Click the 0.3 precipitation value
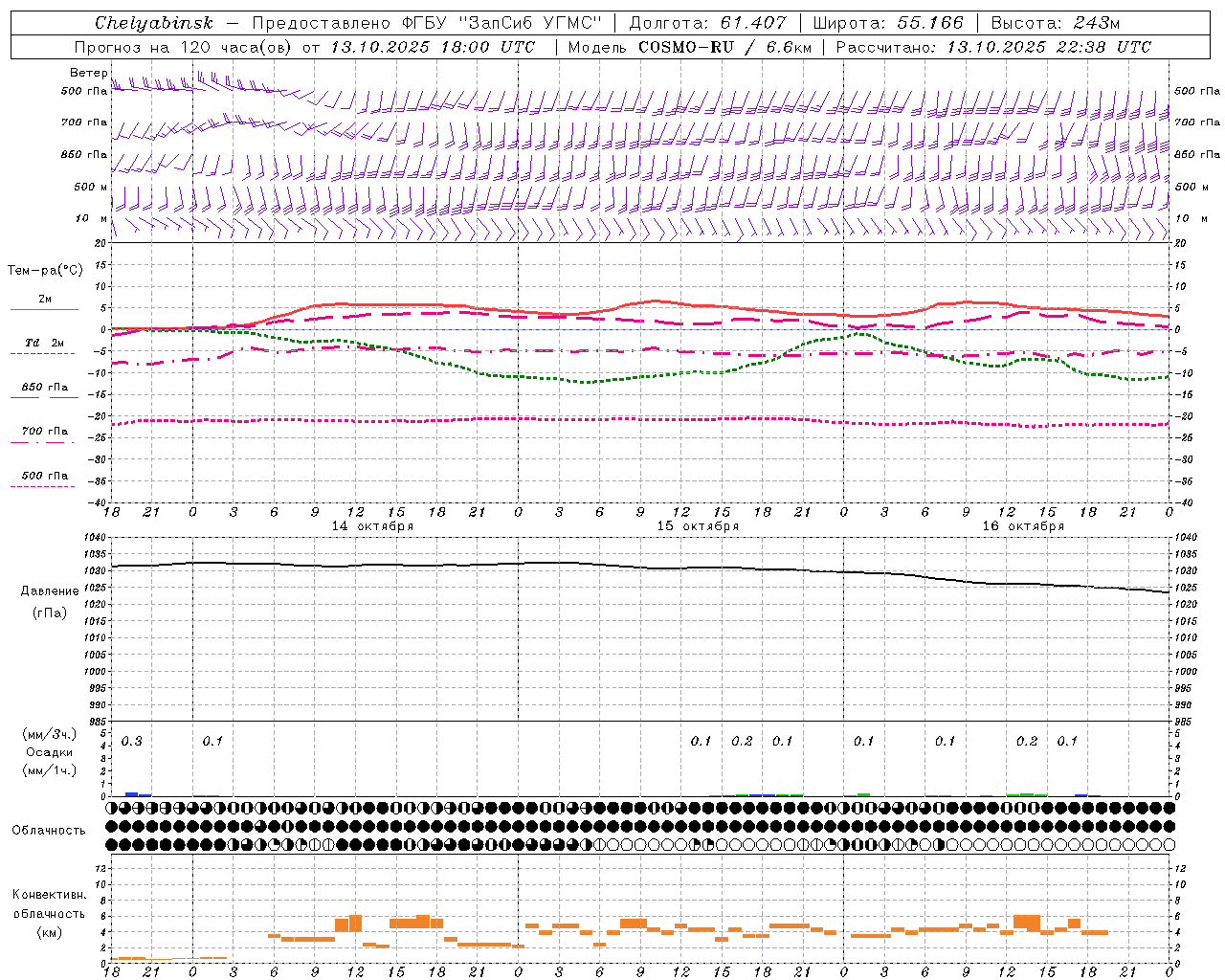 (132, 742)
